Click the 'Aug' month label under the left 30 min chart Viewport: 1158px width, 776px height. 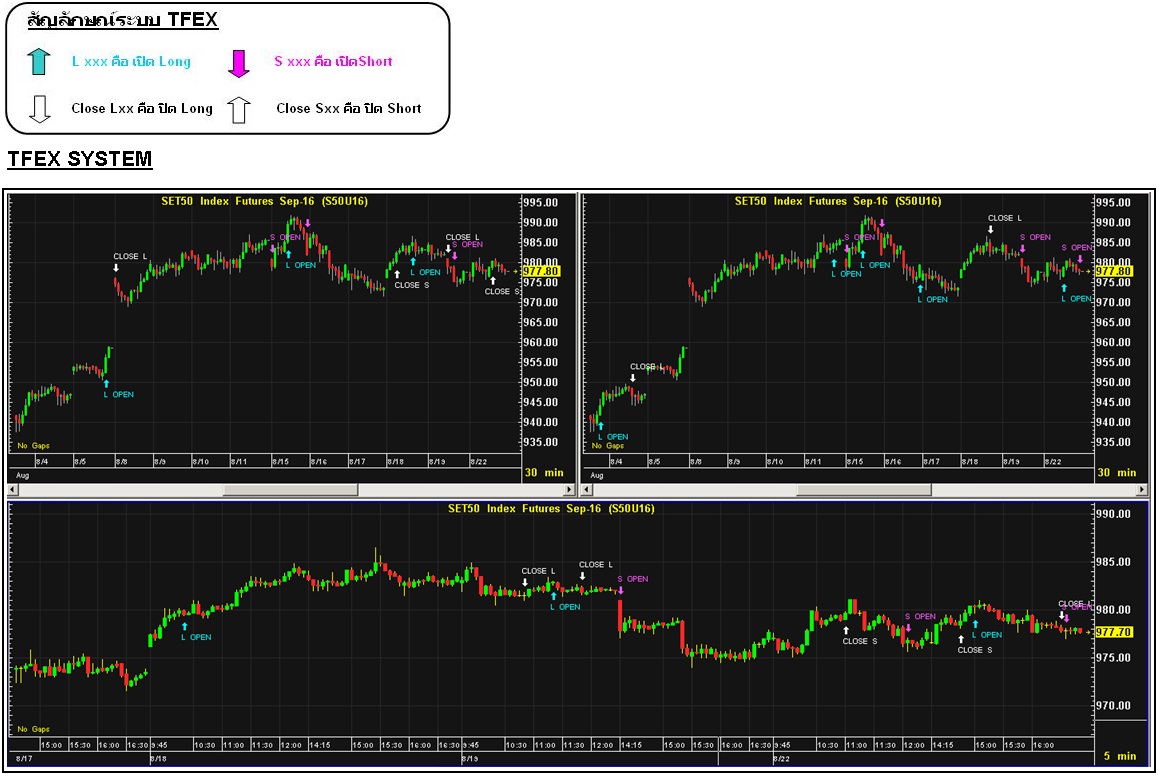pos(22,475)
